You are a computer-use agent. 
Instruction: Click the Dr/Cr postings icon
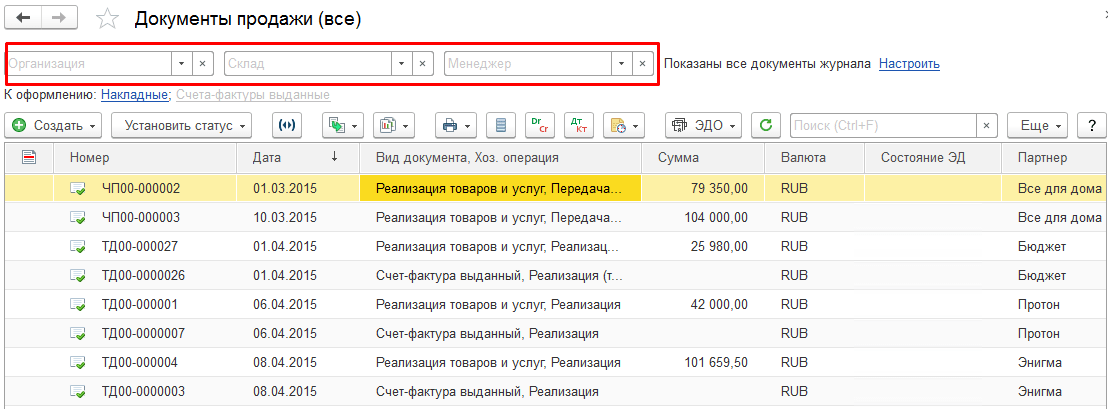[x=540, y=126]
